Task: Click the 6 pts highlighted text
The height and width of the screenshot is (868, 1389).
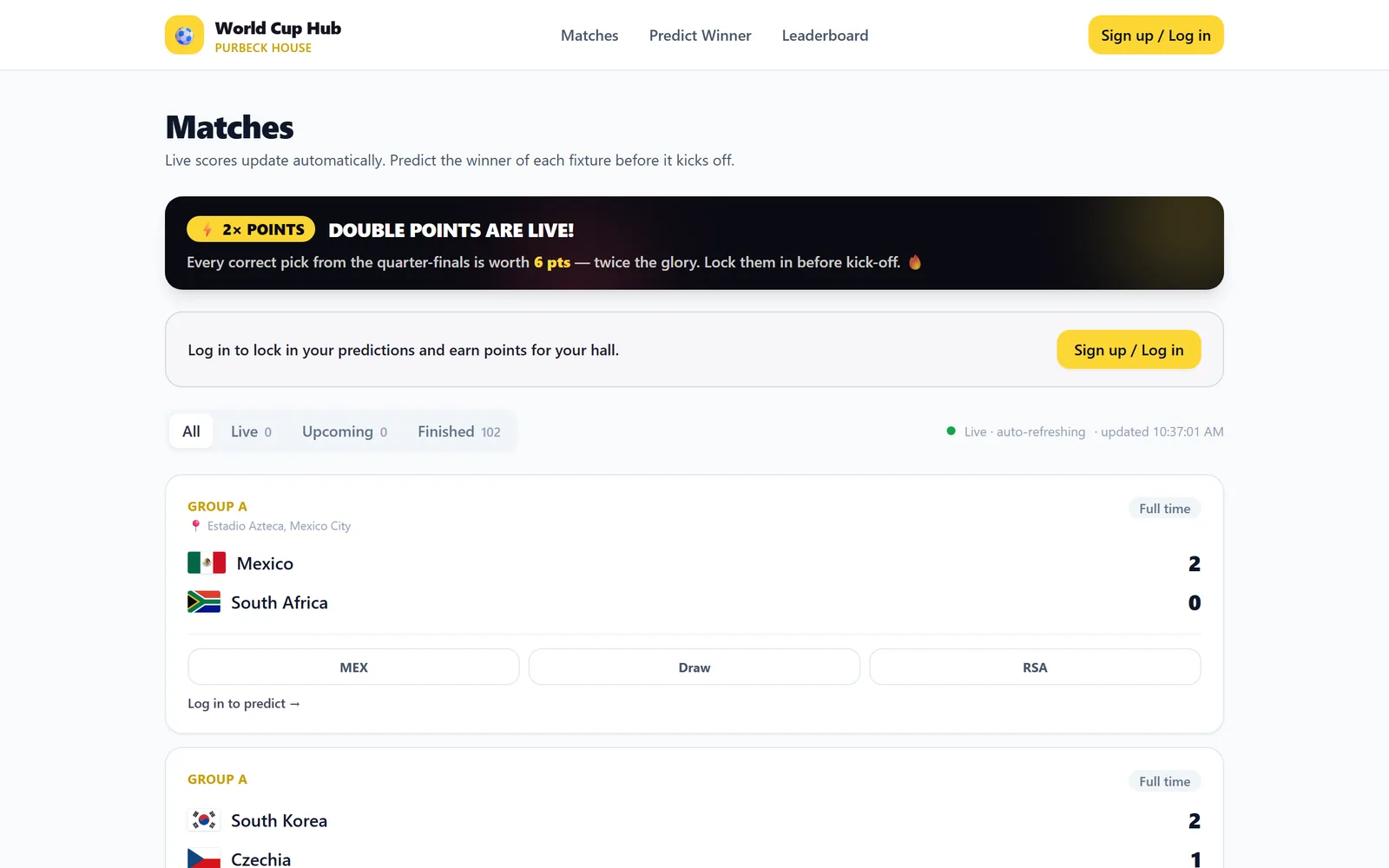Action: coord(552,262)
